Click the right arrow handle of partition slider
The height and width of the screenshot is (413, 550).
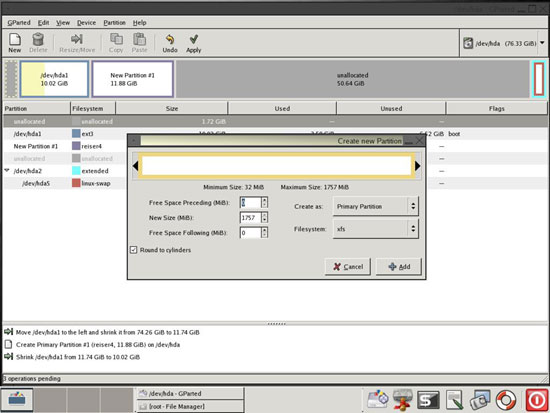(417, 166)
